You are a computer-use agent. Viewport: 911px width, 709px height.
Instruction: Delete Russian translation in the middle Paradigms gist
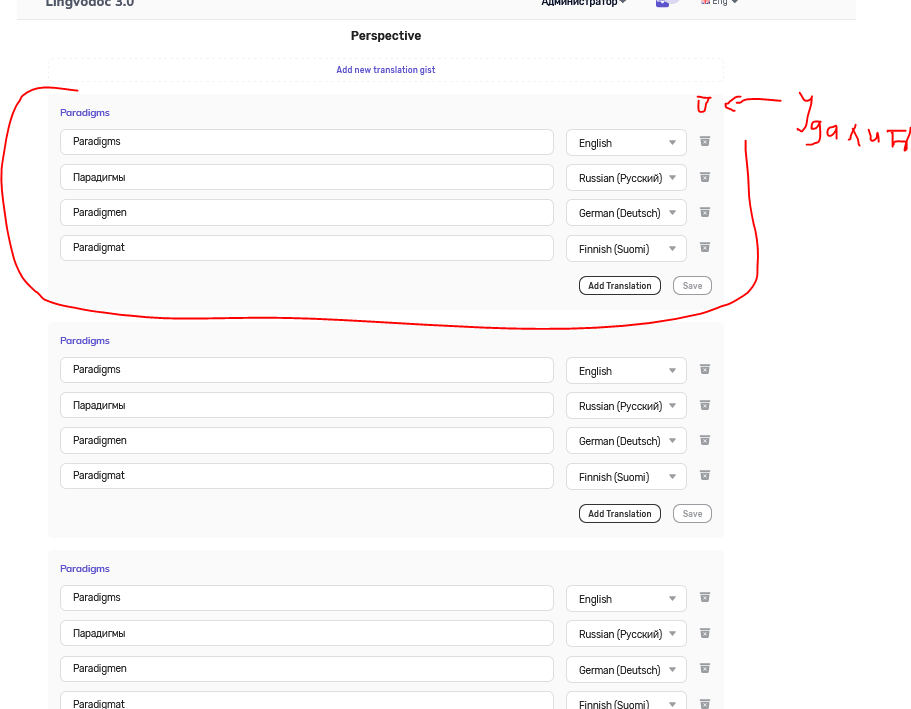705,405
